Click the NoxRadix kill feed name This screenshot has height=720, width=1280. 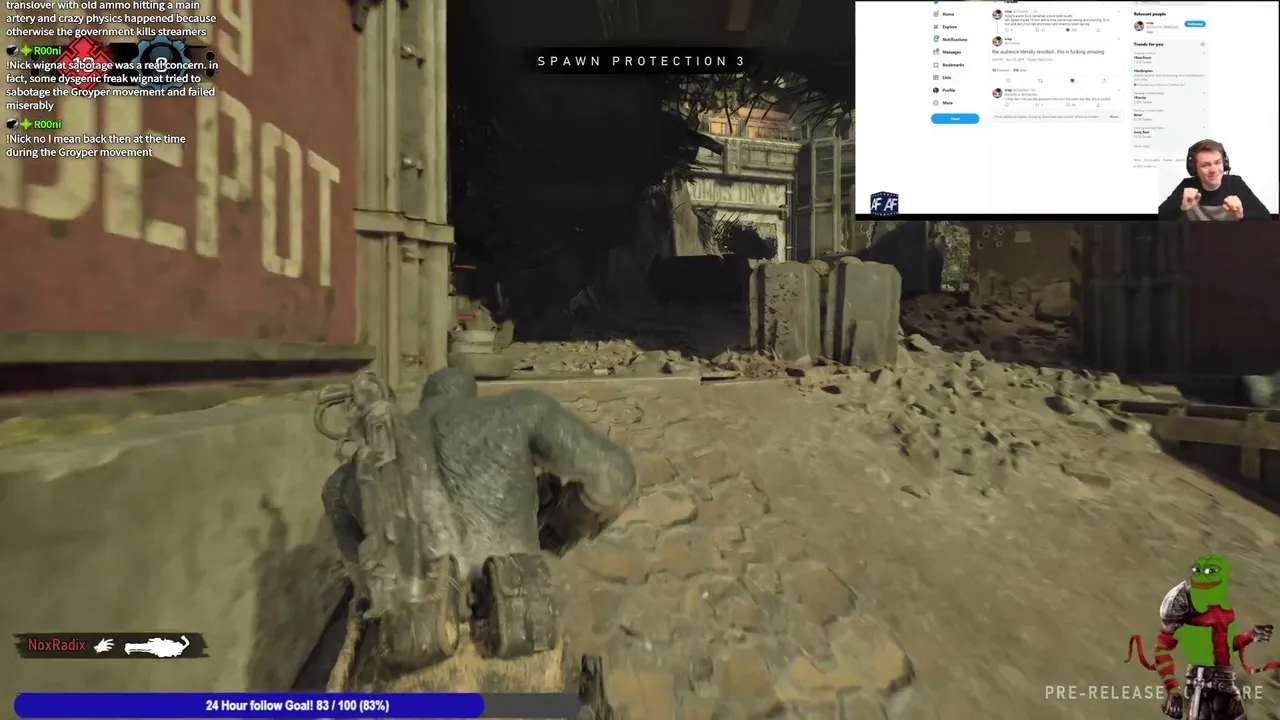point(57,645)
